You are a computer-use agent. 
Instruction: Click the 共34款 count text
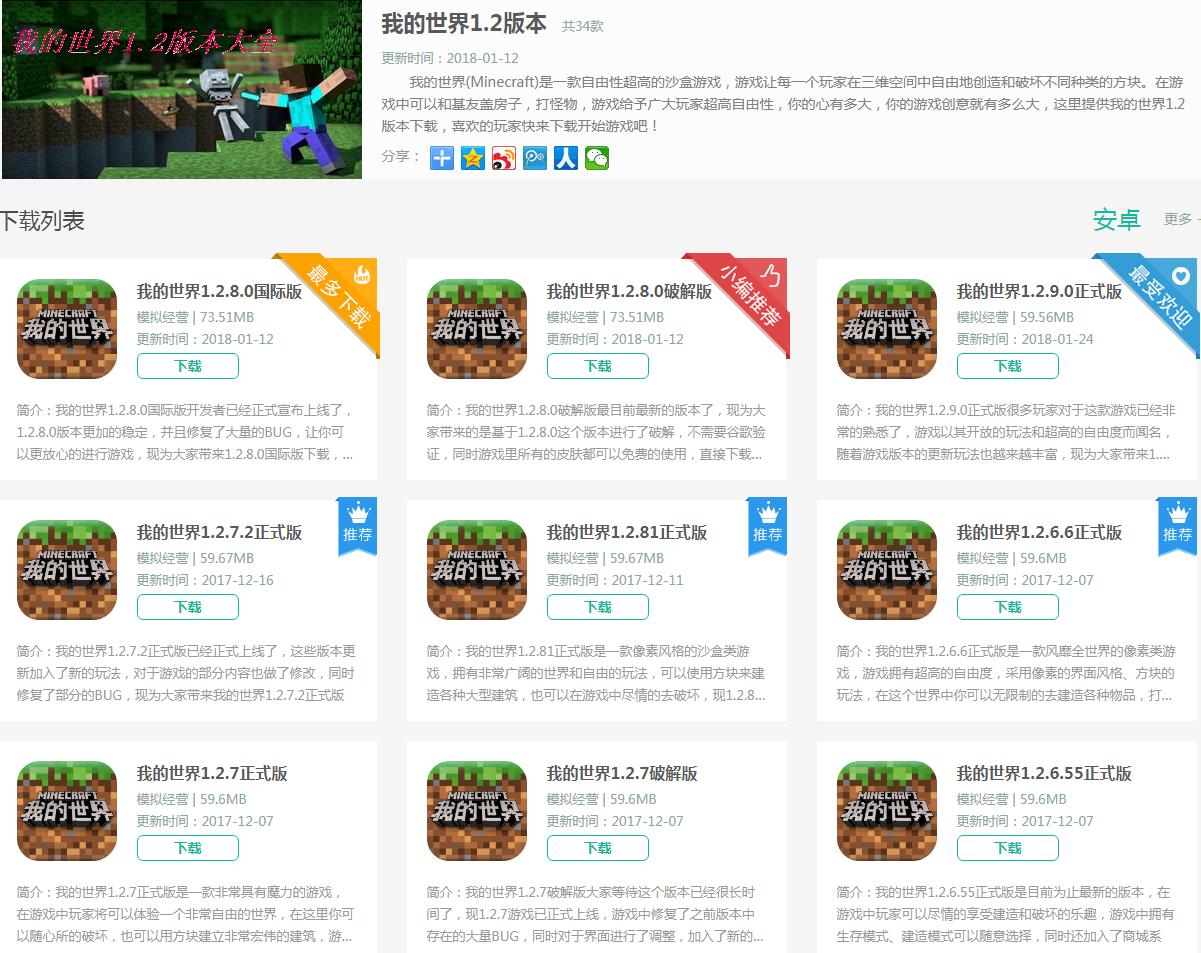582,26
